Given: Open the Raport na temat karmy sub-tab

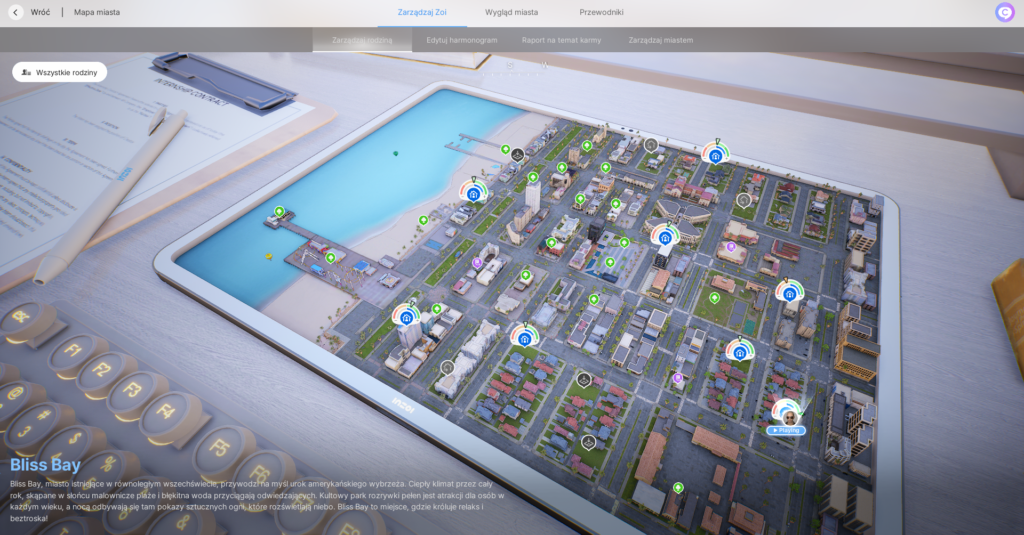Looking at the screenshot, I should point(562,40).
